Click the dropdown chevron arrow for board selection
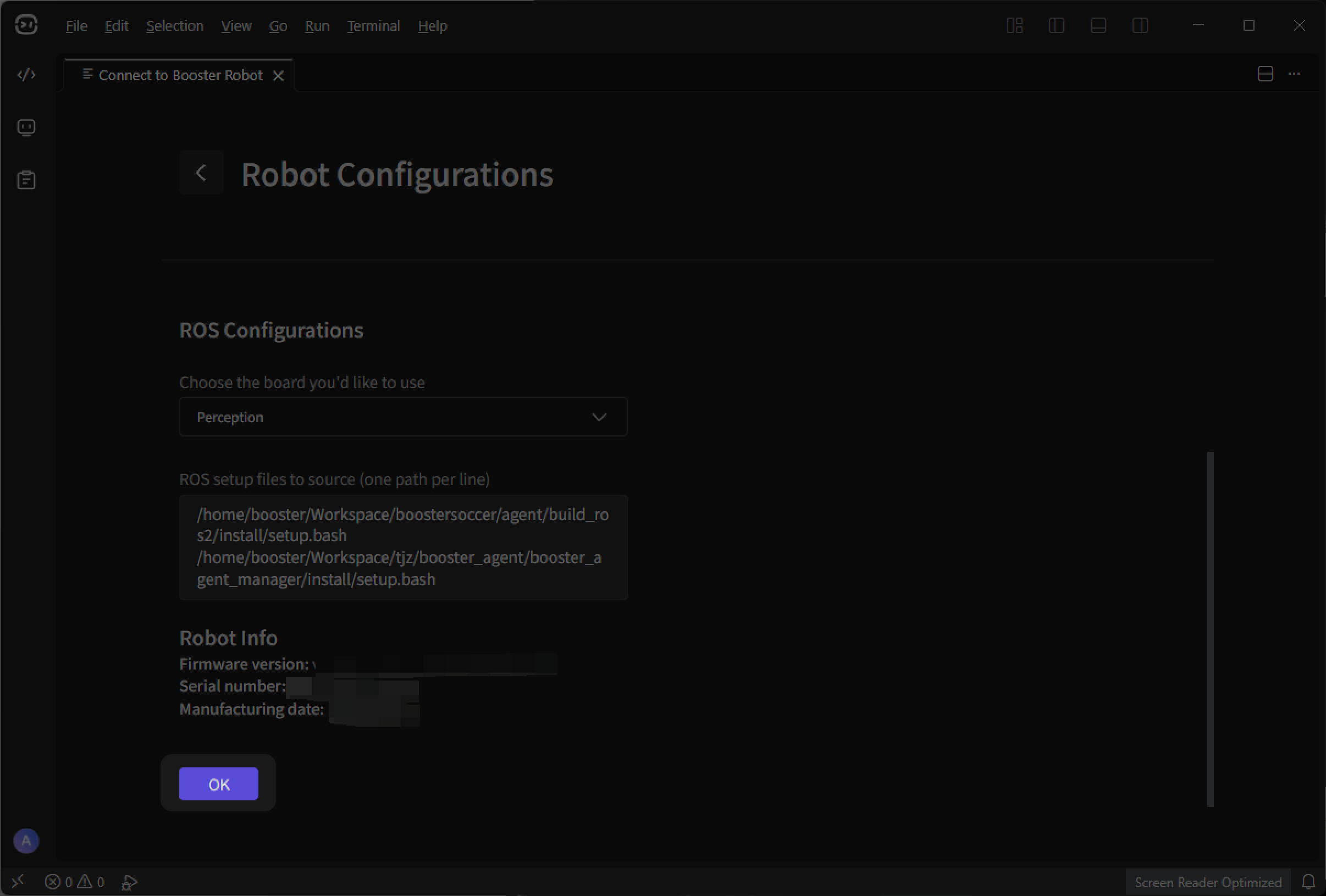Screen dimensions: 1326x896 [x=599, y=417]
